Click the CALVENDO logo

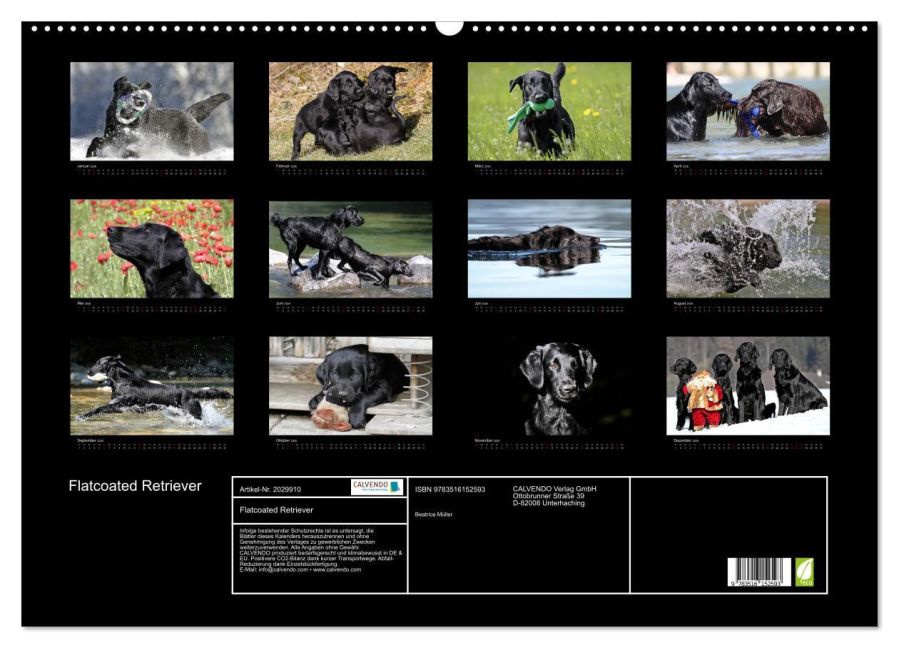point(377,487)
